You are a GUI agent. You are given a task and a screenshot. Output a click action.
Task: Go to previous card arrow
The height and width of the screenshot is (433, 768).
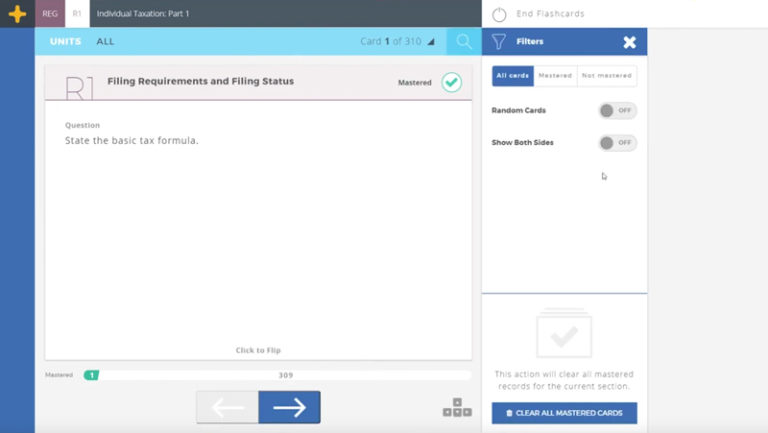point(228,407)
